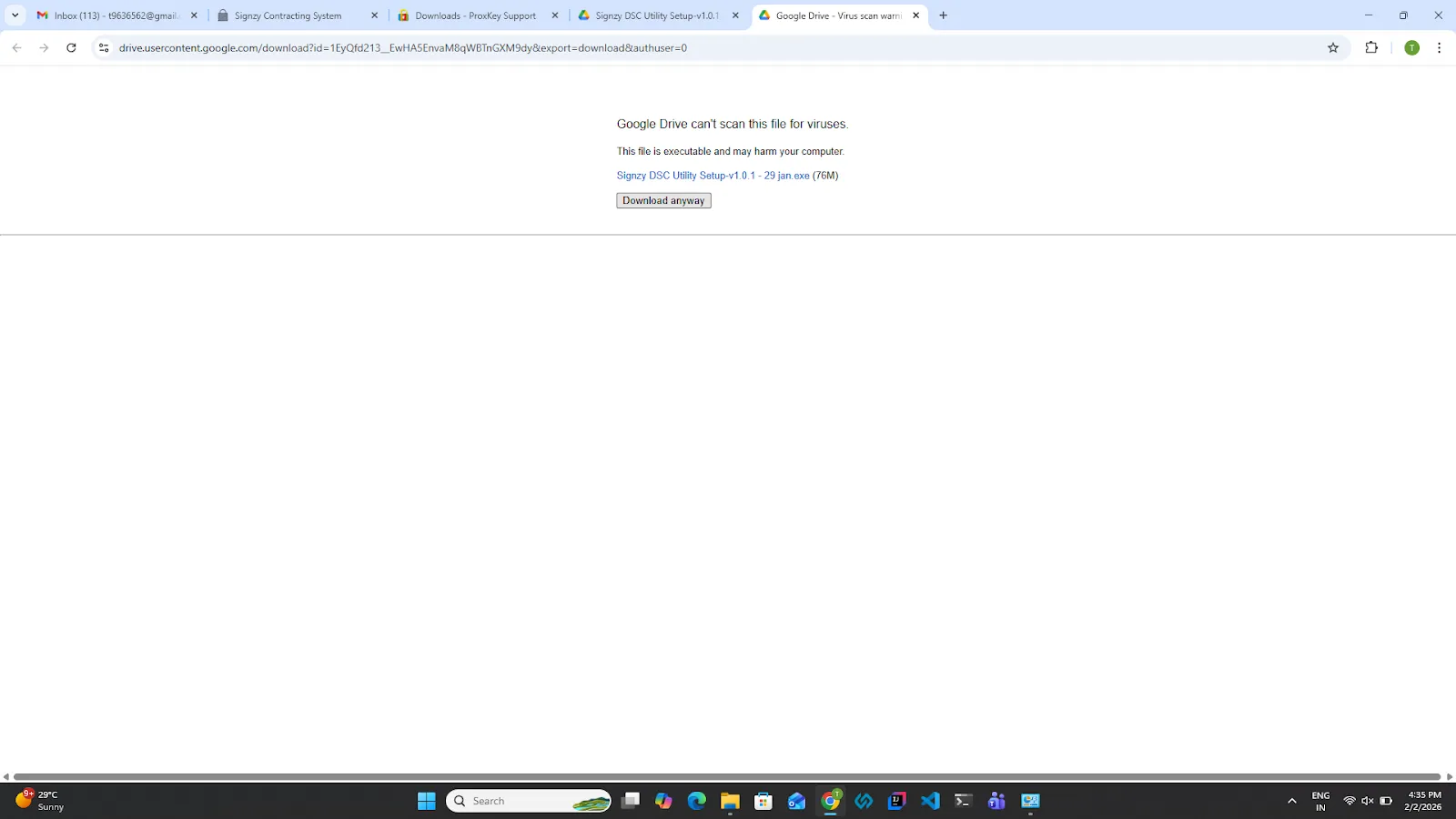Screen dimensions: 1456x819
Task: View site information icon in address bar
Action: [x=104, y=48]
